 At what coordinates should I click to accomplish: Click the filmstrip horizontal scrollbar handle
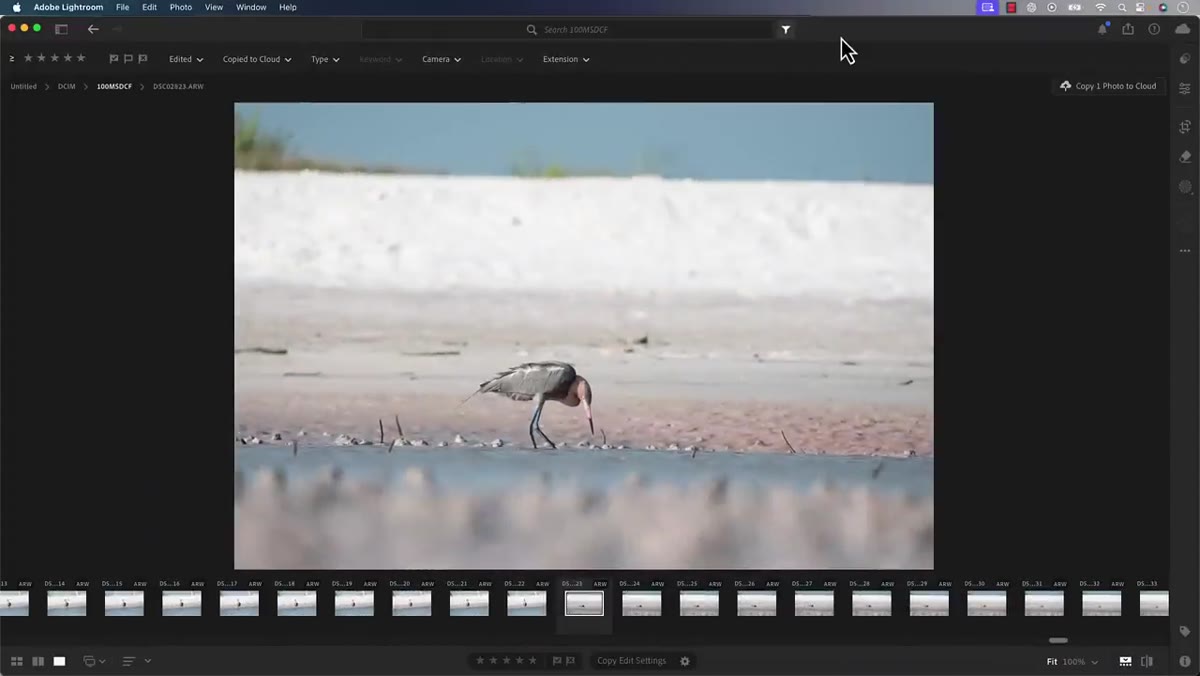tap(1058, 640)
